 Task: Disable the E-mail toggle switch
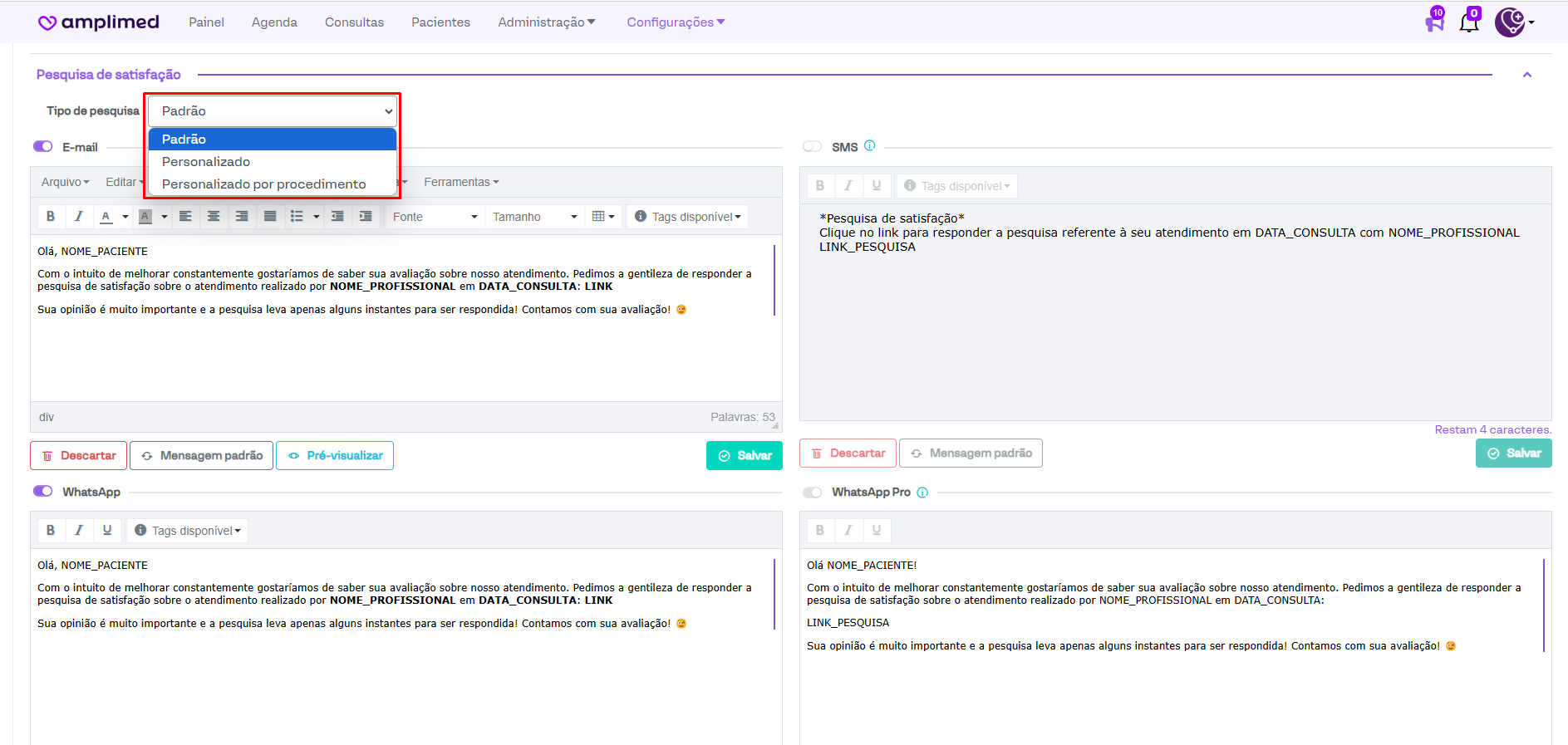[x=43, y=147]
